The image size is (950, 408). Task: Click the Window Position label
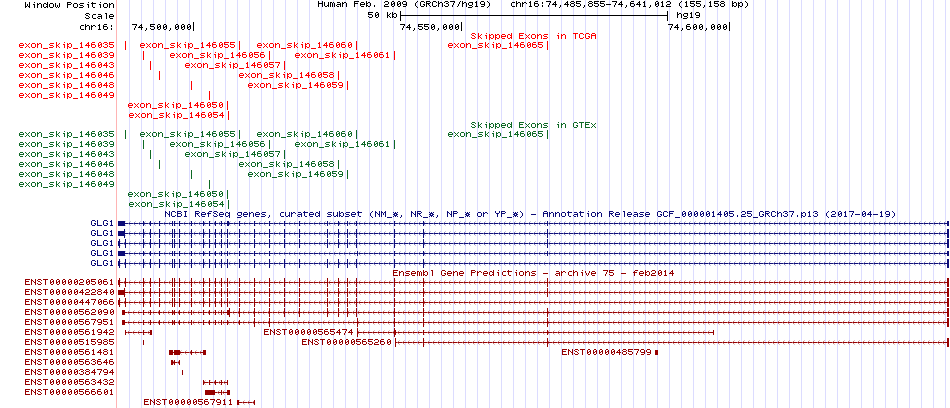pos(69,4)
